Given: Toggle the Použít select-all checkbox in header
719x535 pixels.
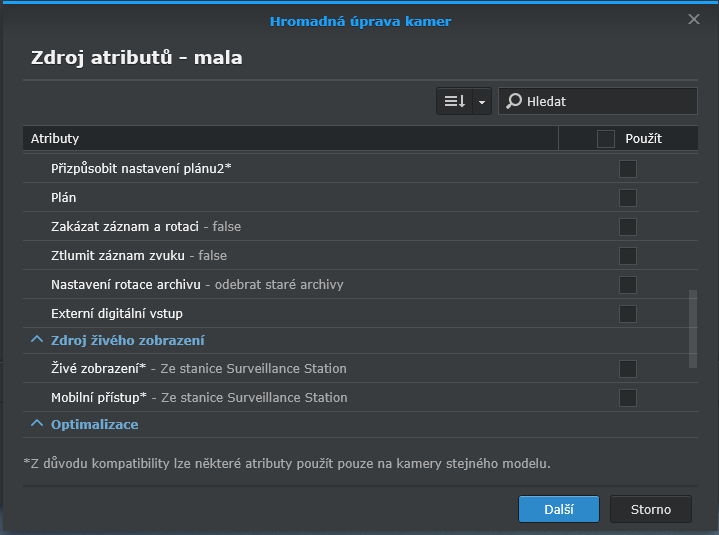Looking at the screenshot, I should coord(605,139).
